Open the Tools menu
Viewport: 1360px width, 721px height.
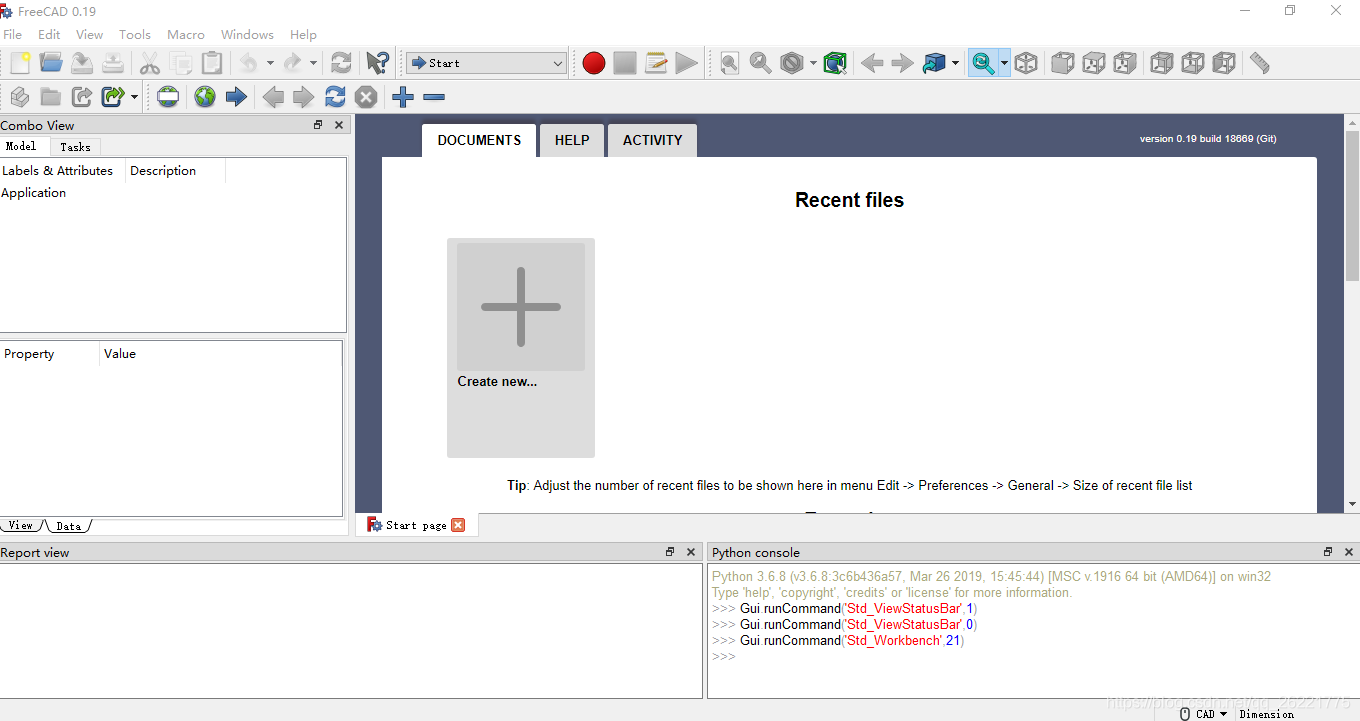click(135, 34)
